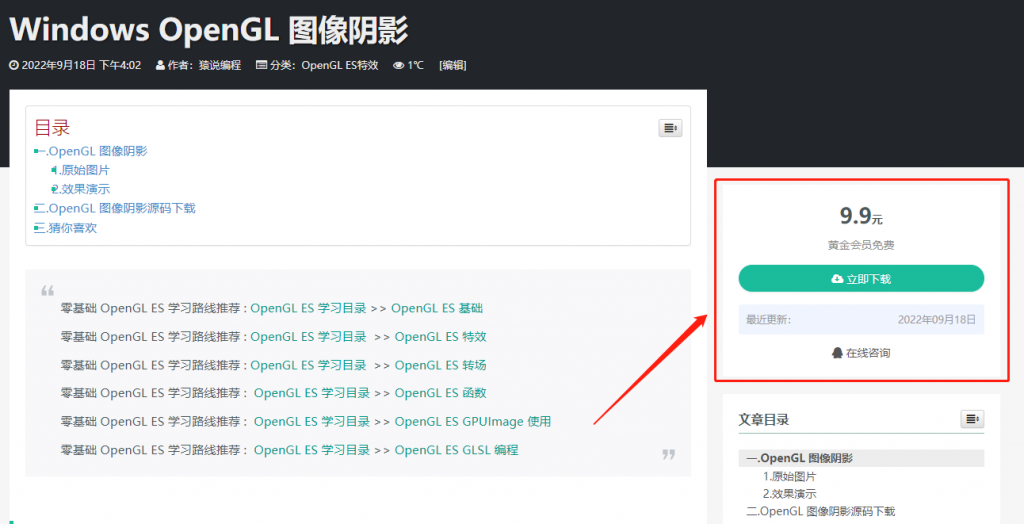
Task: Open OpenGL ES 学习目录 link before 基础
Action: pyautogui.click(x=308, y=308)
